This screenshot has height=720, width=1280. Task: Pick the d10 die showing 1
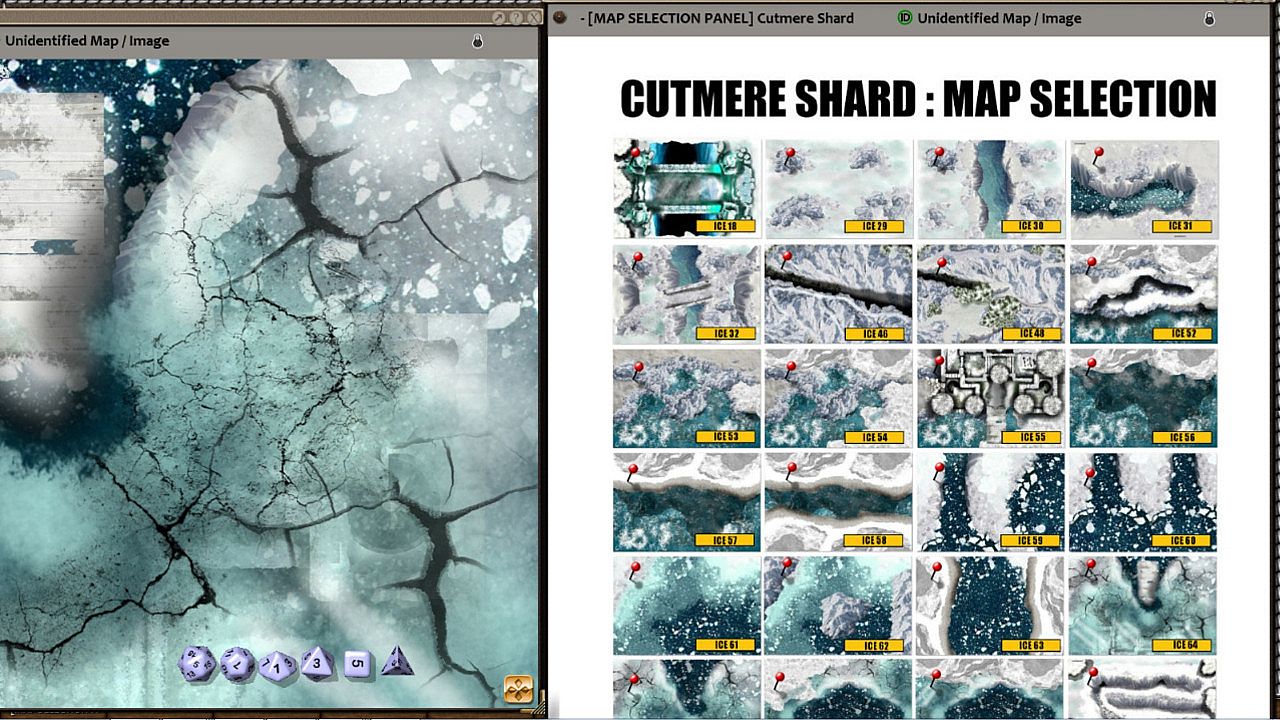277,664
